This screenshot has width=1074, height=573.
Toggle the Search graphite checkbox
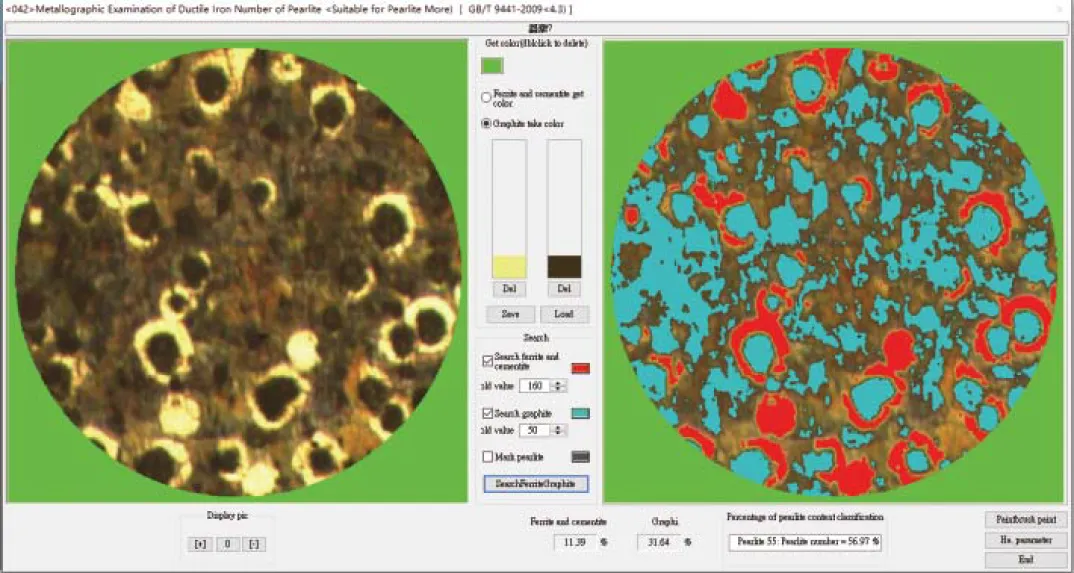[x=488, y=413]
